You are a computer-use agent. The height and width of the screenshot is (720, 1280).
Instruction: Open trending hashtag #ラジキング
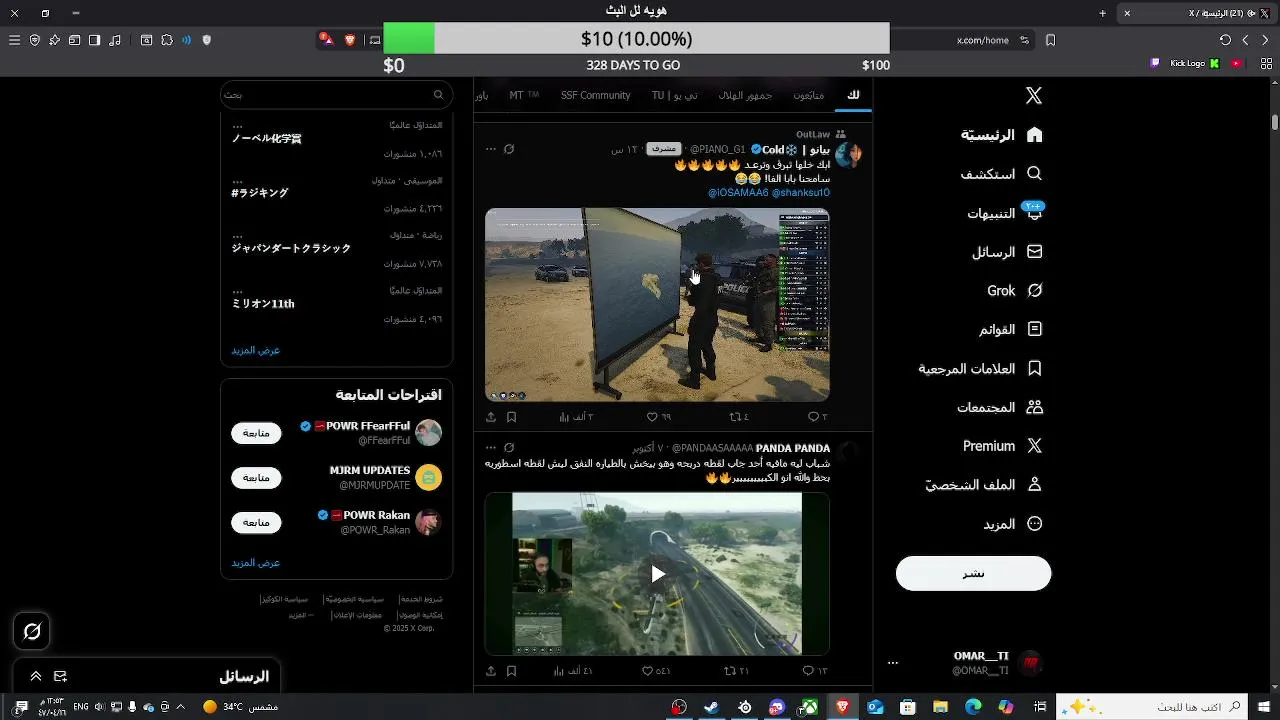click(260, 193)
